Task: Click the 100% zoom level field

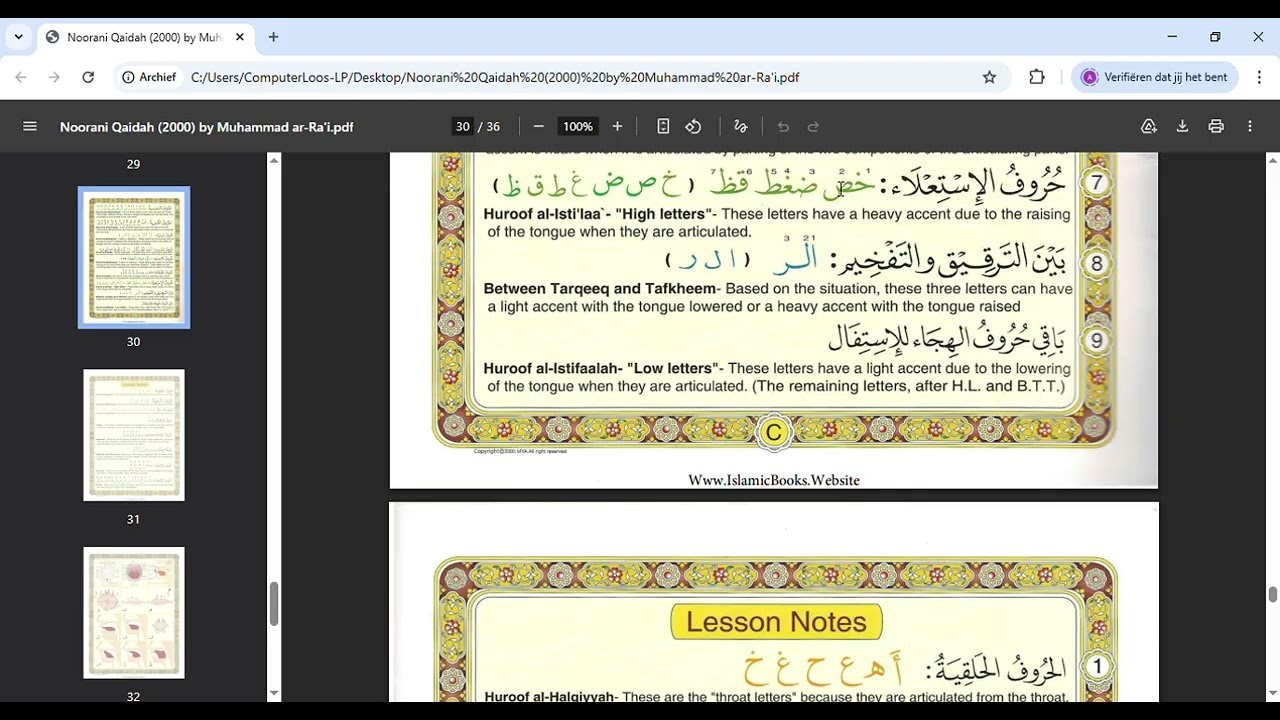Action: (577, 127)
